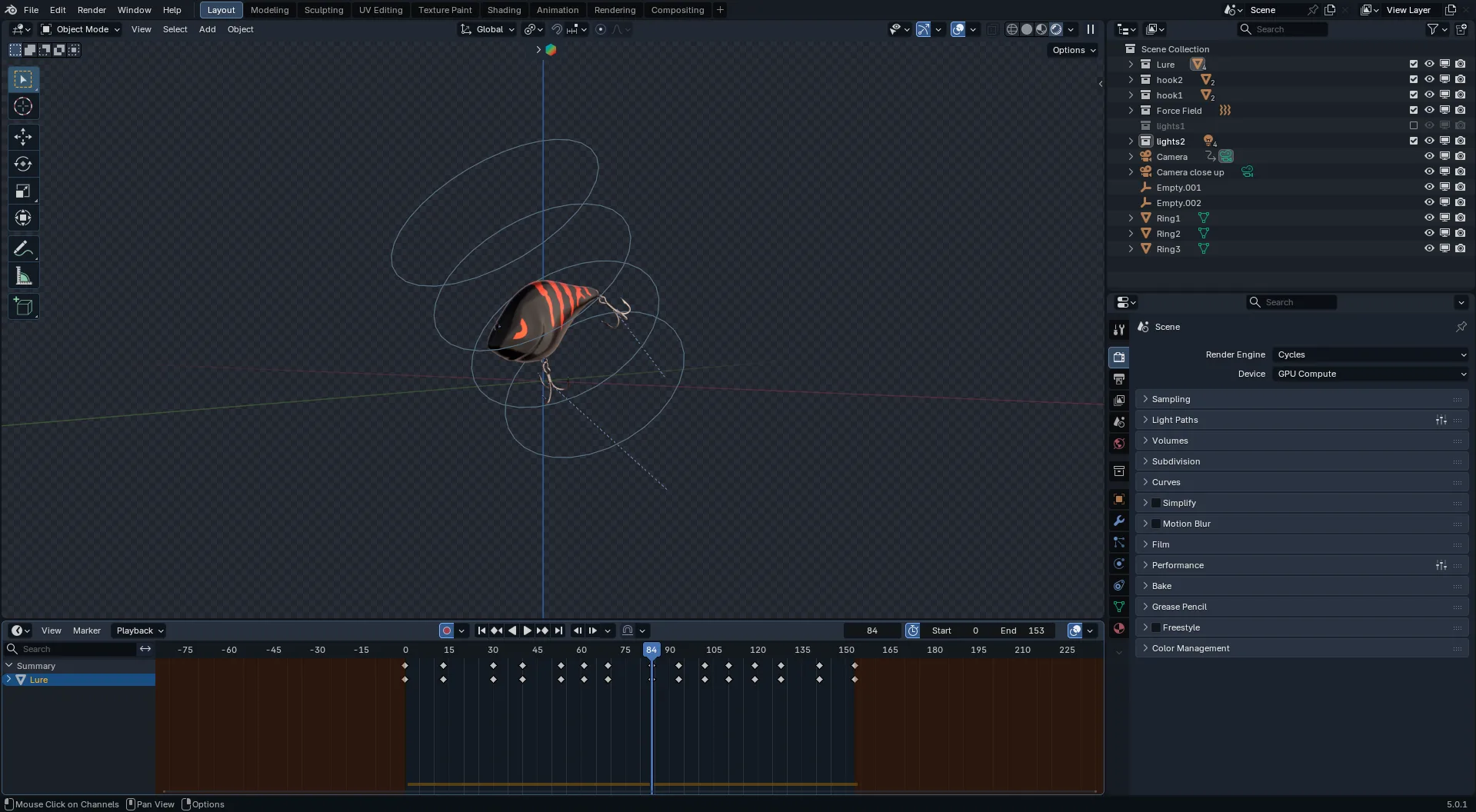Select the Transform tool

pyautogui.click(x=23, y=218)
